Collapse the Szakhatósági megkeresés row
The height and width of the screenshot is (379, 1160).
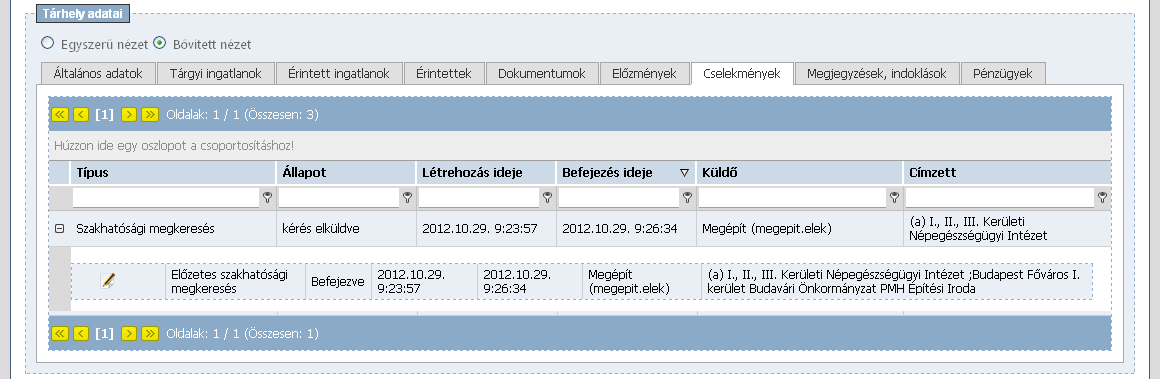click(60, 229)
